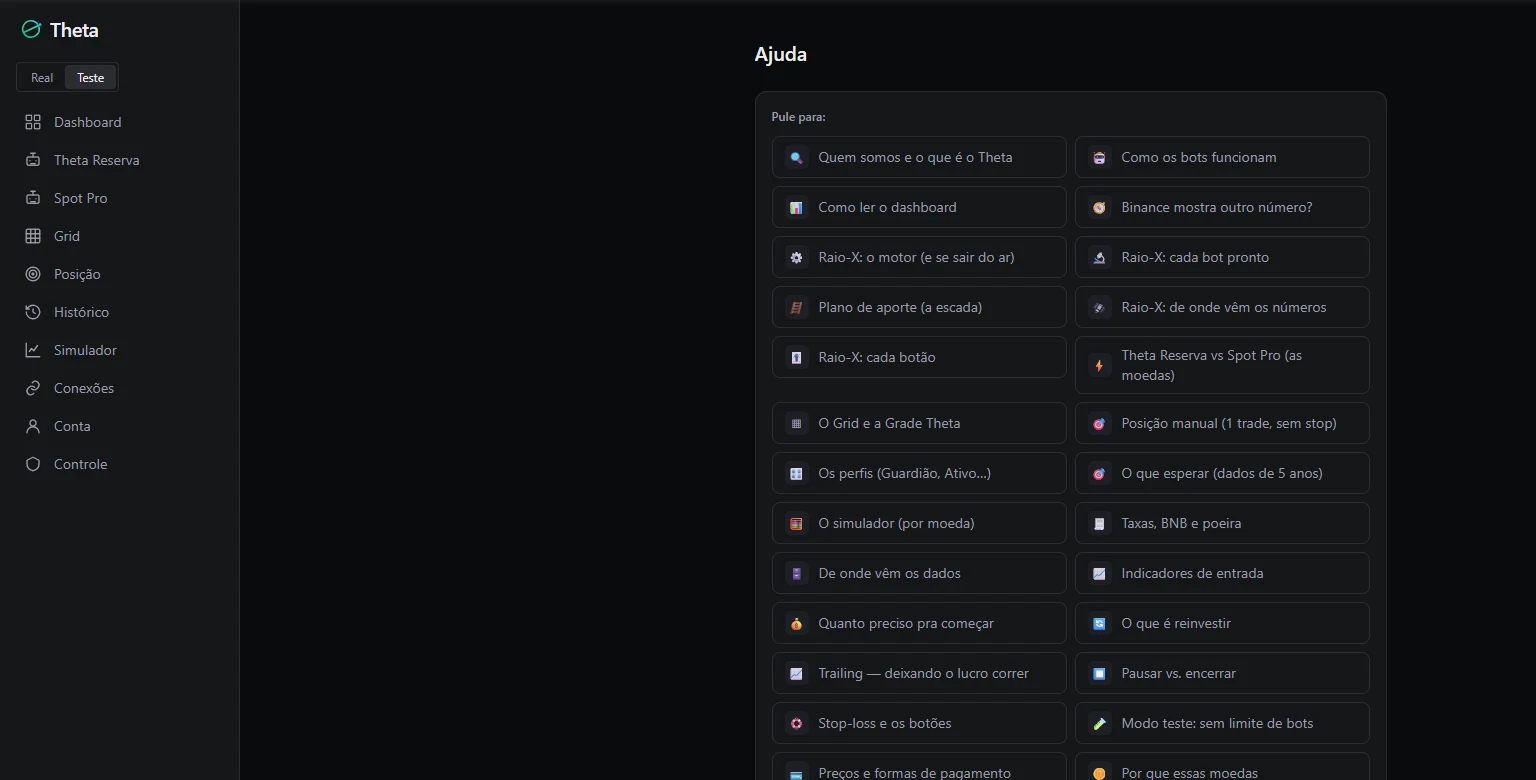
Task: Open Pausar vs. encerrar topic
Action: 1222,673
